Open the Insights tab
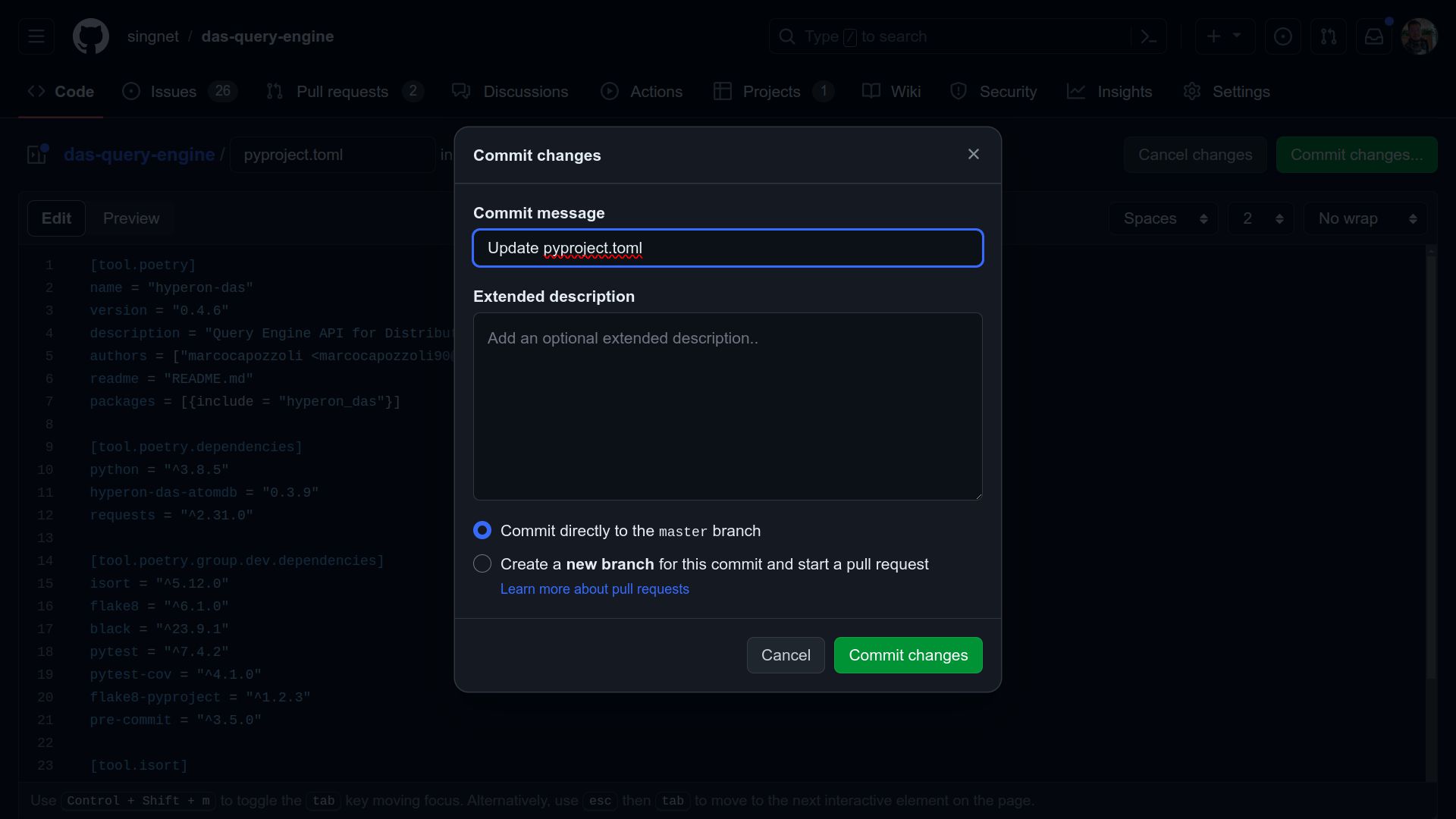Image resolution: width=1456 pixels, height=819 pixels. point(1109,92)
